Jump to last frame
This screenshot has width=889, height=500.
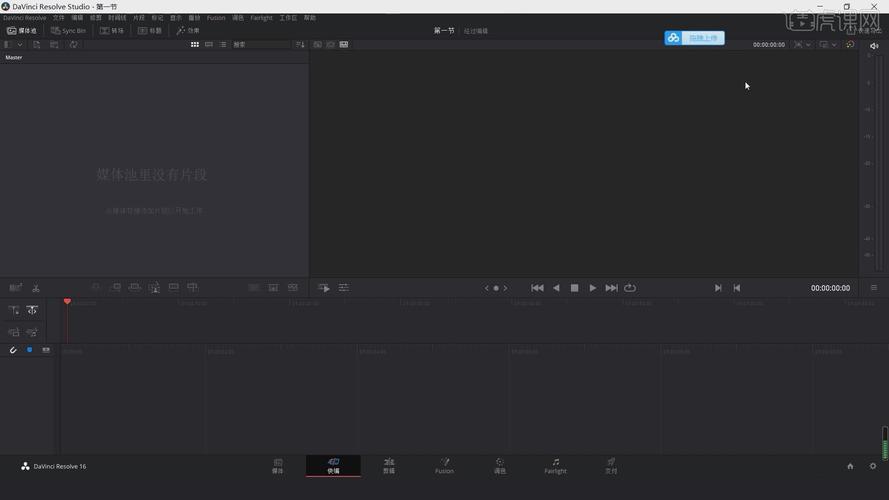click(611, 288)
